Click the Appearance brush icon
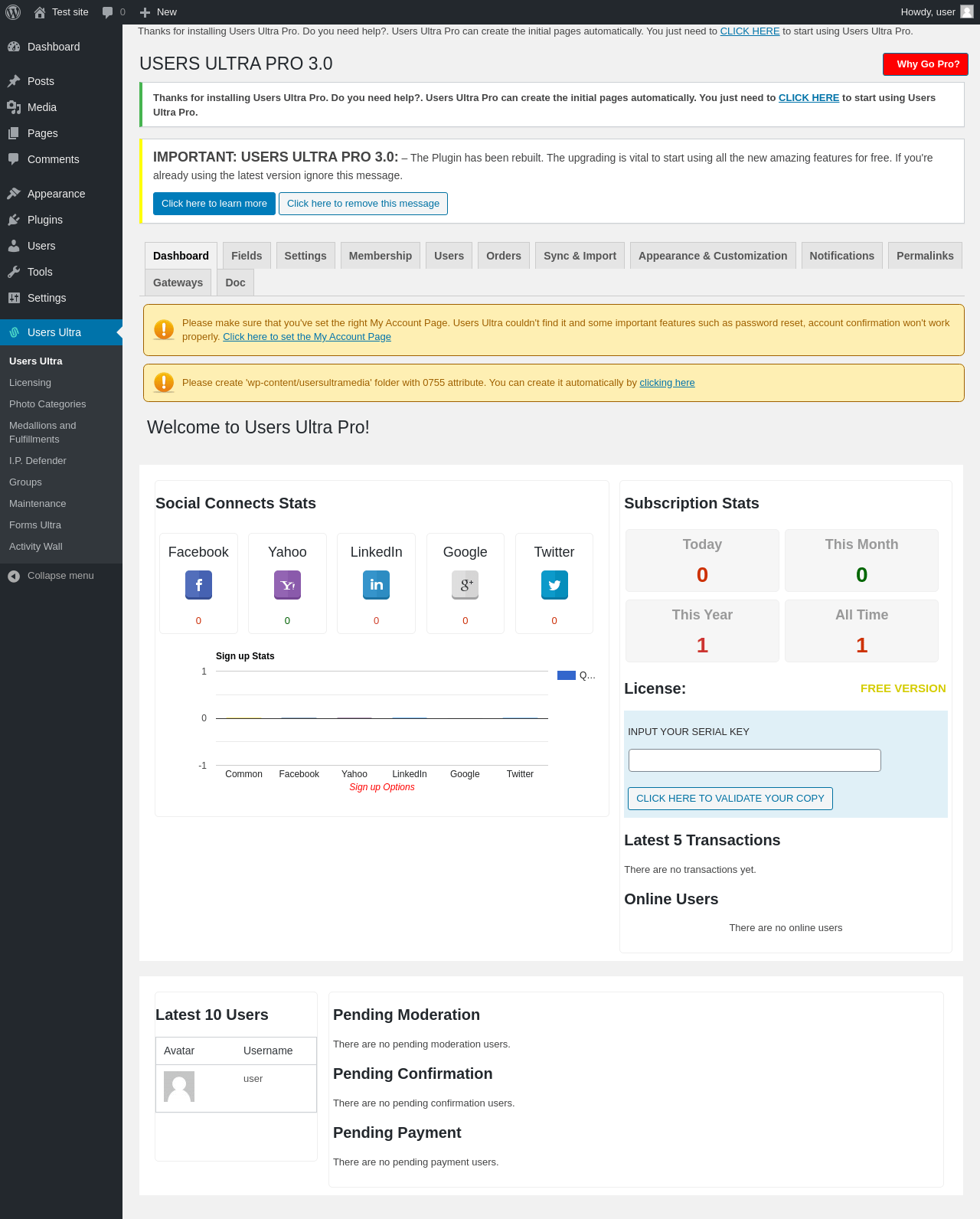980x1219 pixels. click(14, 194)
